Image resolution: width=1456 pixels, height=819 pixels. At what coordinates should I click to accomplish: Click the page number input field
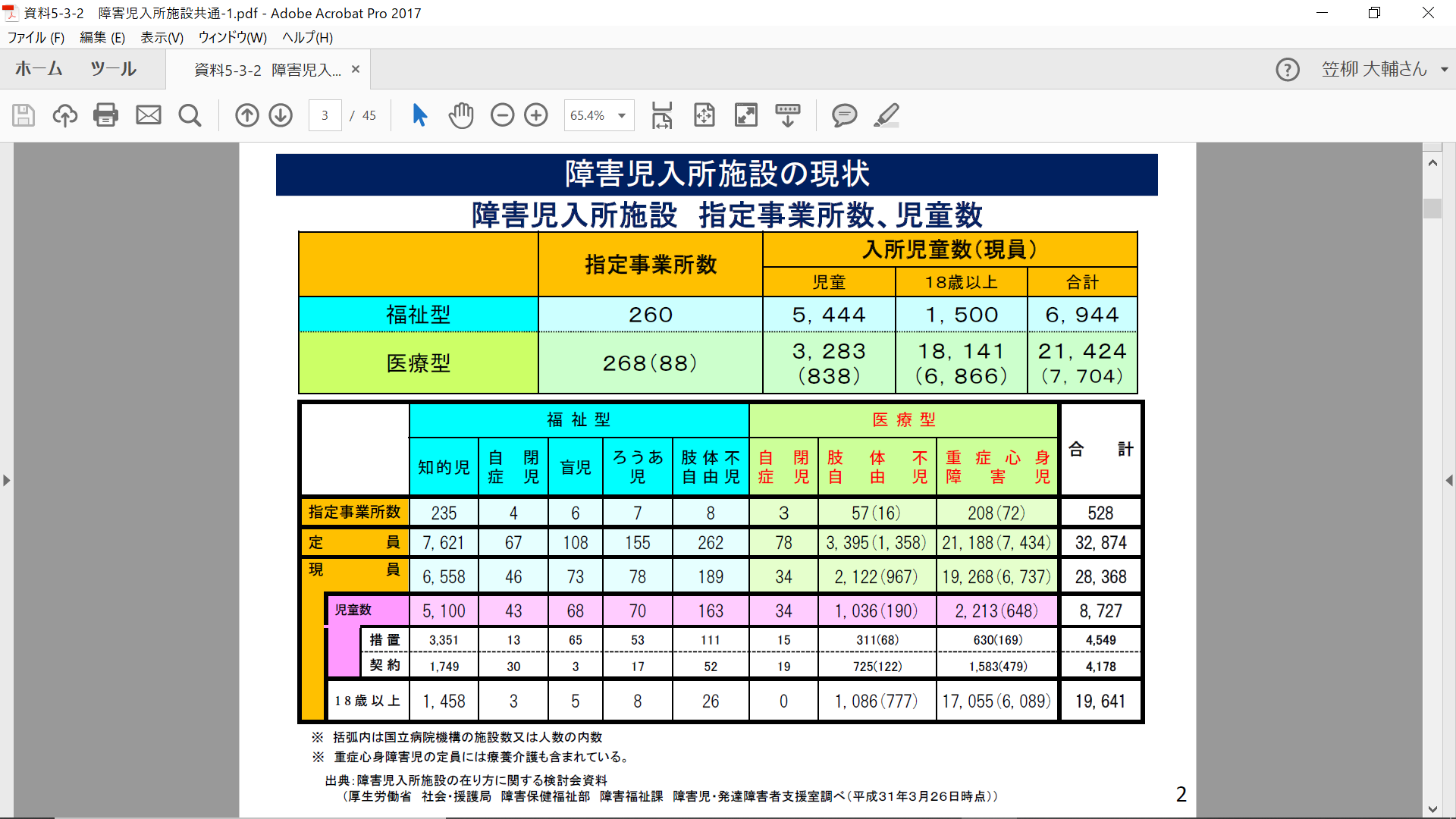[x=325, y=115]
